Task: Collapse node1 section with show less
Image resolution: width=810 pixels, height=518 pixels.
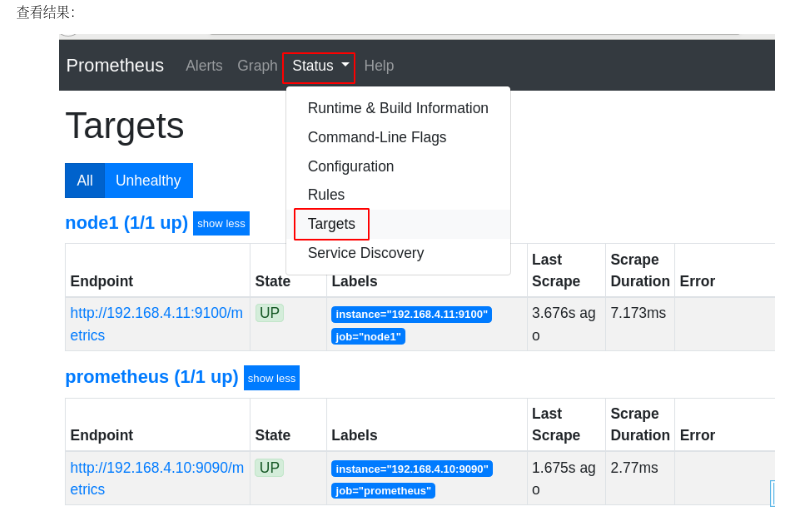Action: [221, 224]
